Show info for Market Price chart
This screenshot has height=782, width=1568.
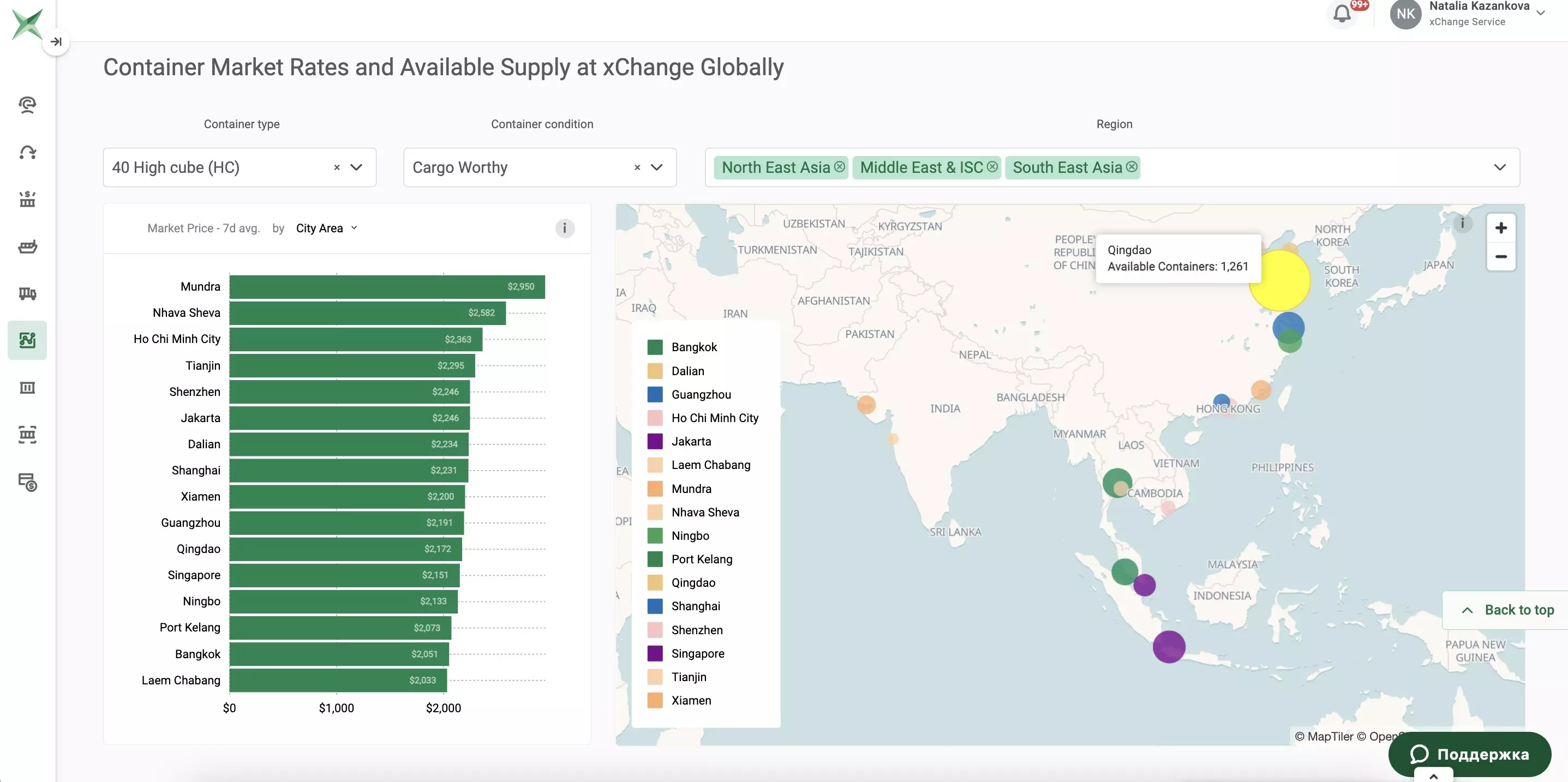click(564, 228)
